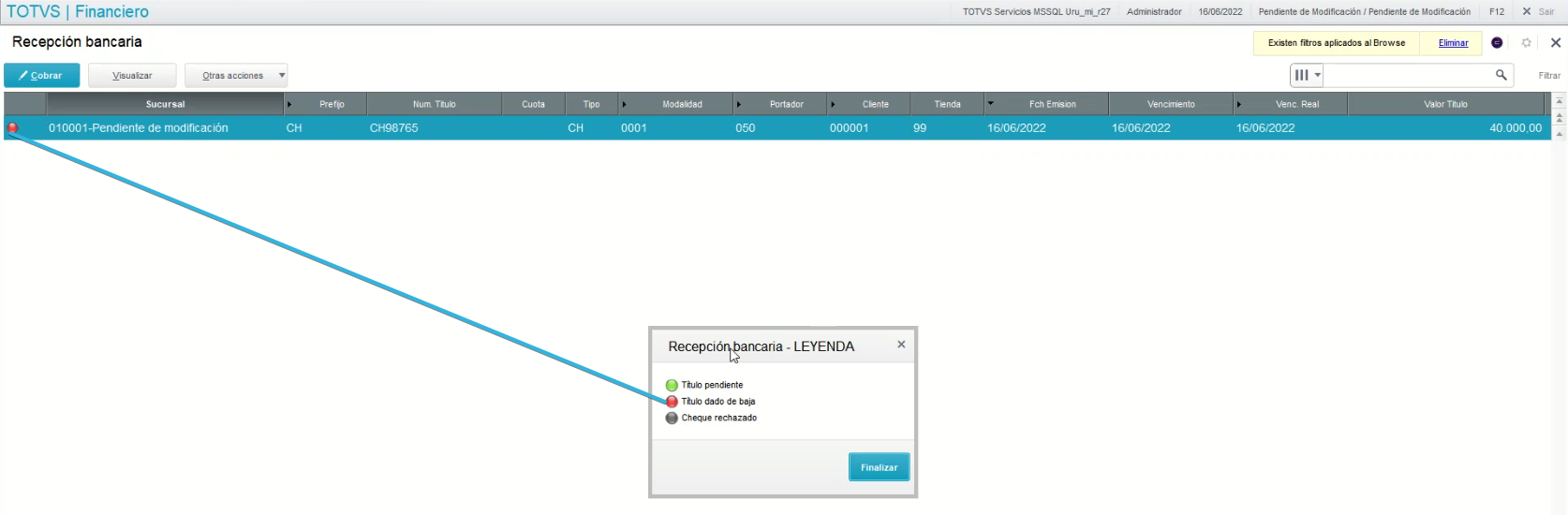The image size is (1568, 515).
Task: Click the Pendiente de Modificación company label
Action: click(1365, 12)
